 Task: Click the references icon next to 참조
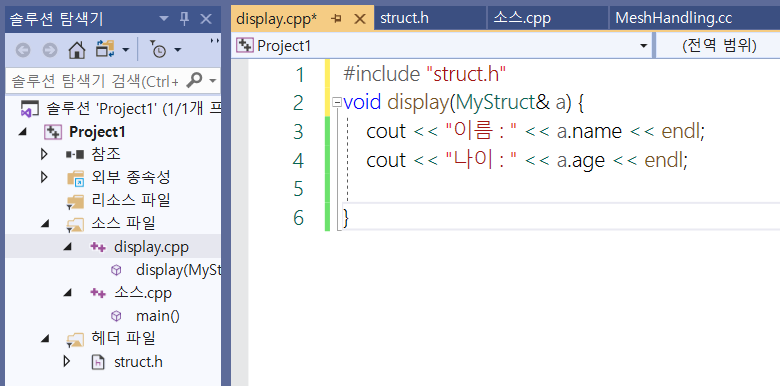pos(75,155)
